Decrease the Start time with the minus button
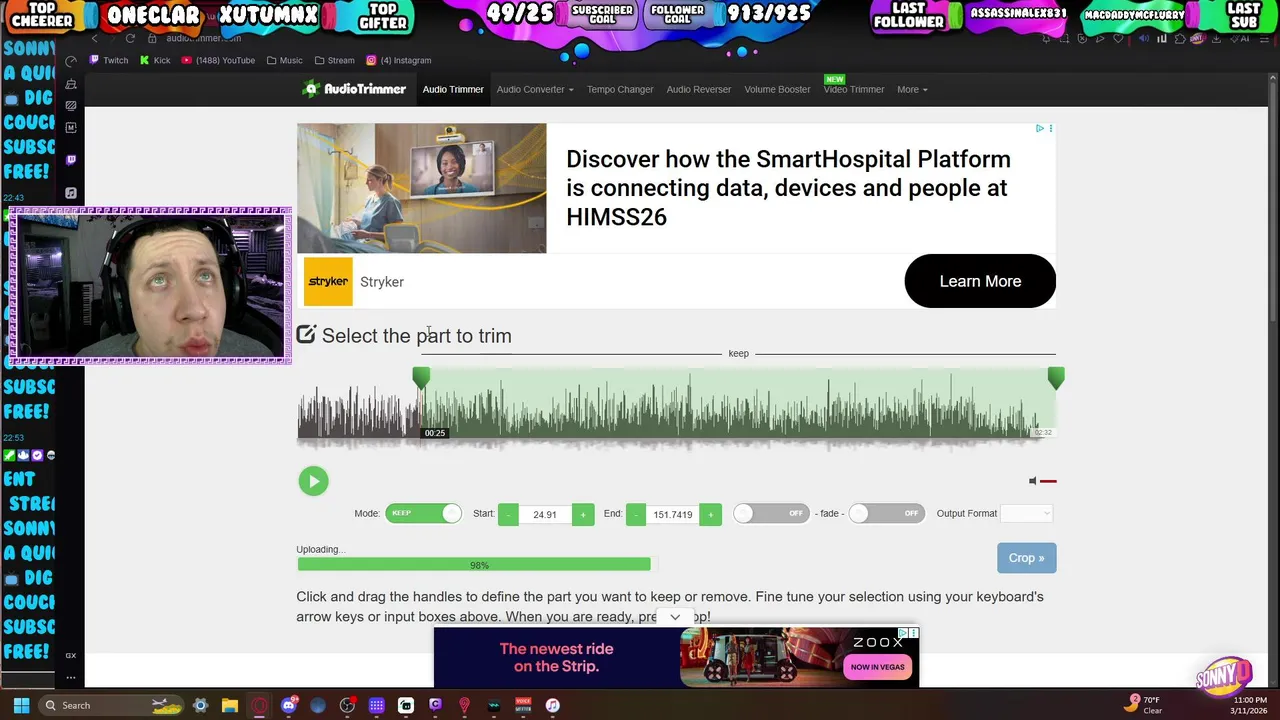 coord(508,514)
